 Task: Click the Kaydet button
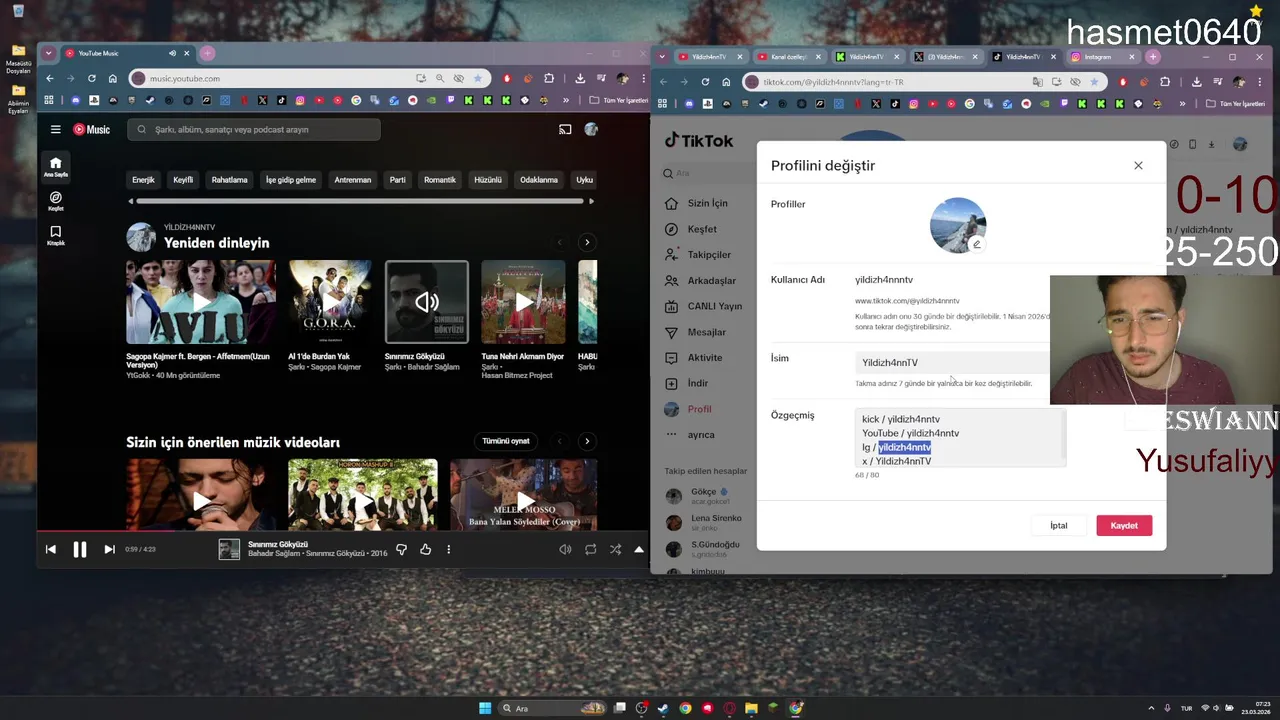tap(1124, 525)
